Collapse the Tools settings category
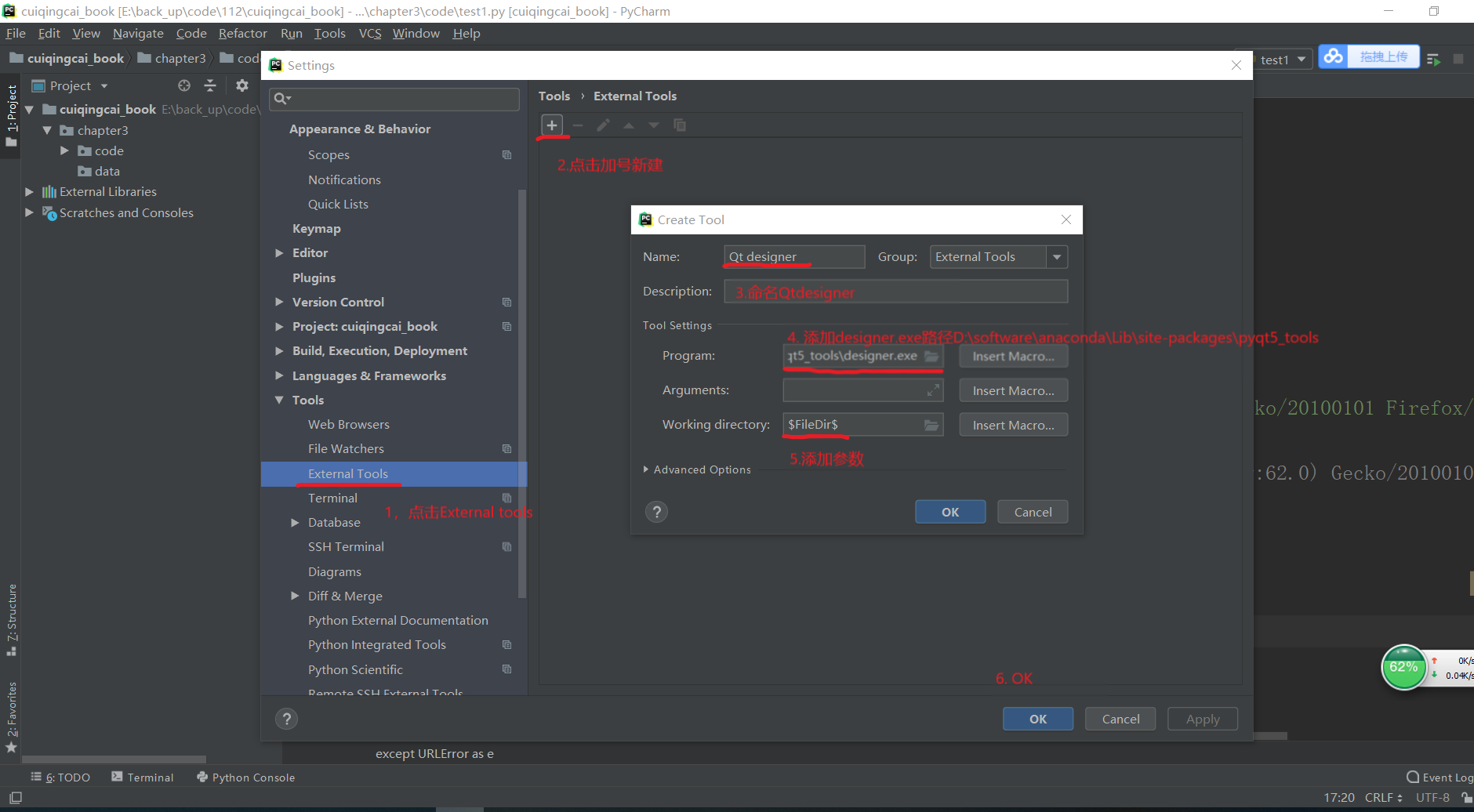Screen dimensions: 1474x812 click(279, 400)
